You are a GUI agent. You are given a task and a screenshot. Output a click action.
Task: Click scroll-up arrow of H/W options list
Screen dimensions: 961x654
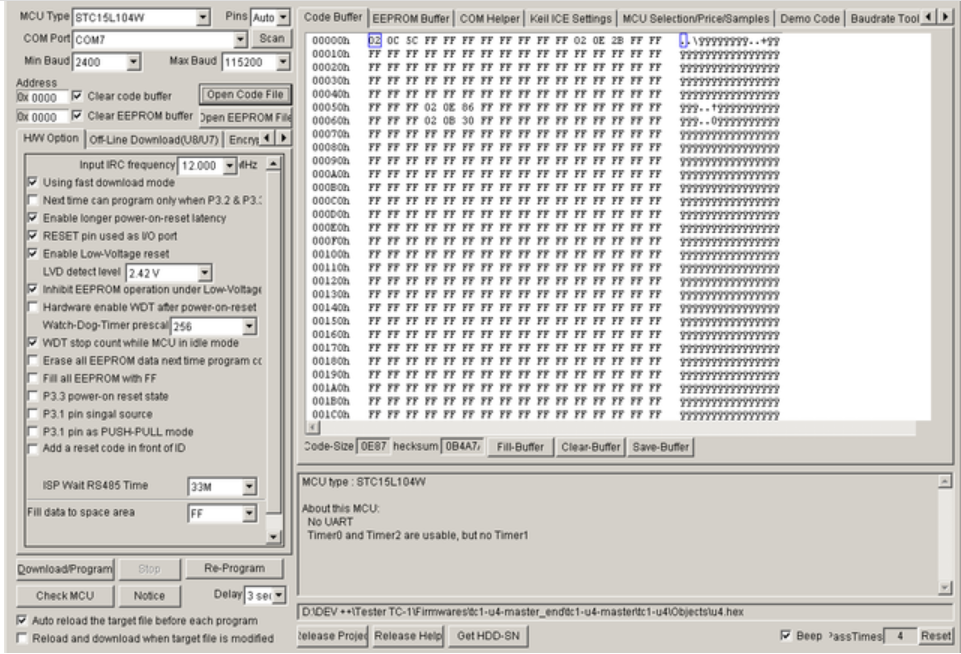coord(273,163)
